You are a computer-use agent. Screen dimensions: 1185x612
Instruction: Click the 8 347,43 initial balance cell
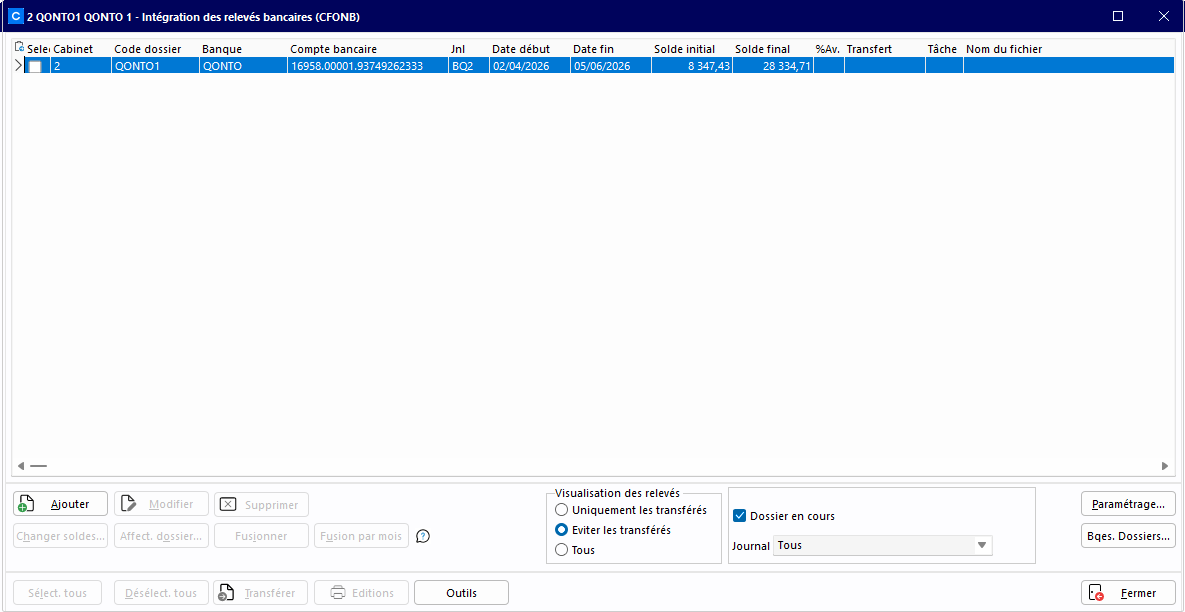[x=692, y=66]
